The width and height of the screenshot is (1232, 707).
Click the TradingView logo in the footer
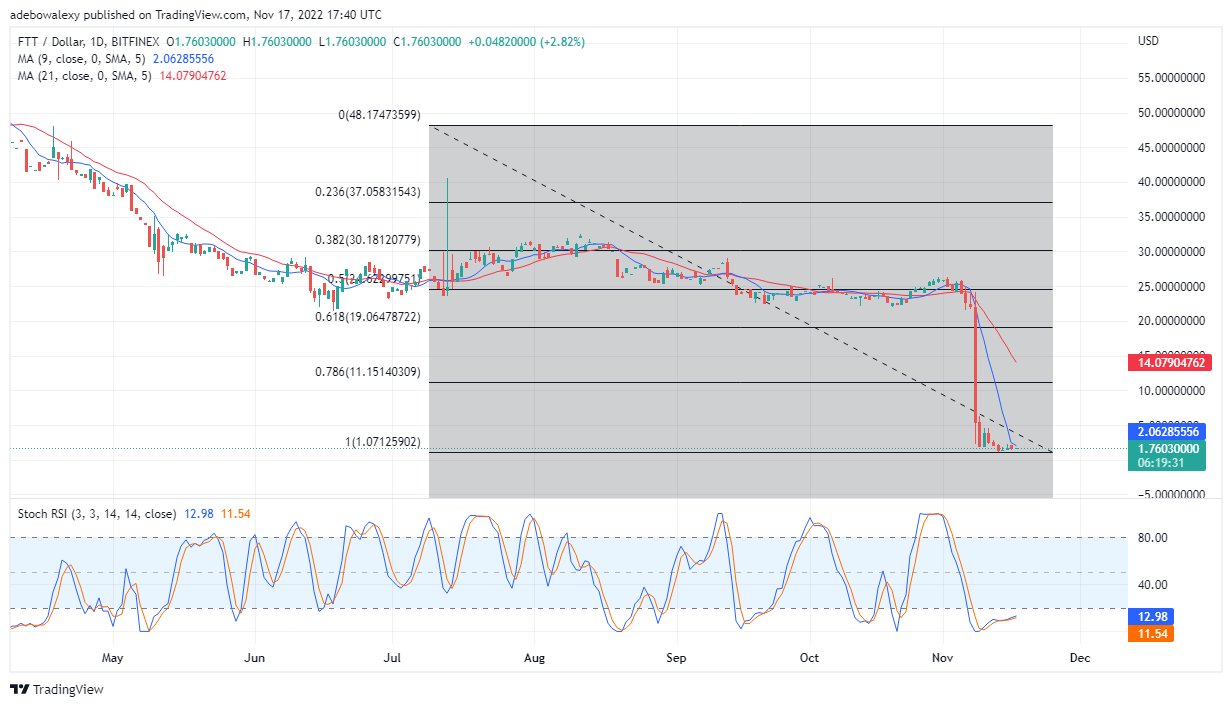(x=57, y=690)
